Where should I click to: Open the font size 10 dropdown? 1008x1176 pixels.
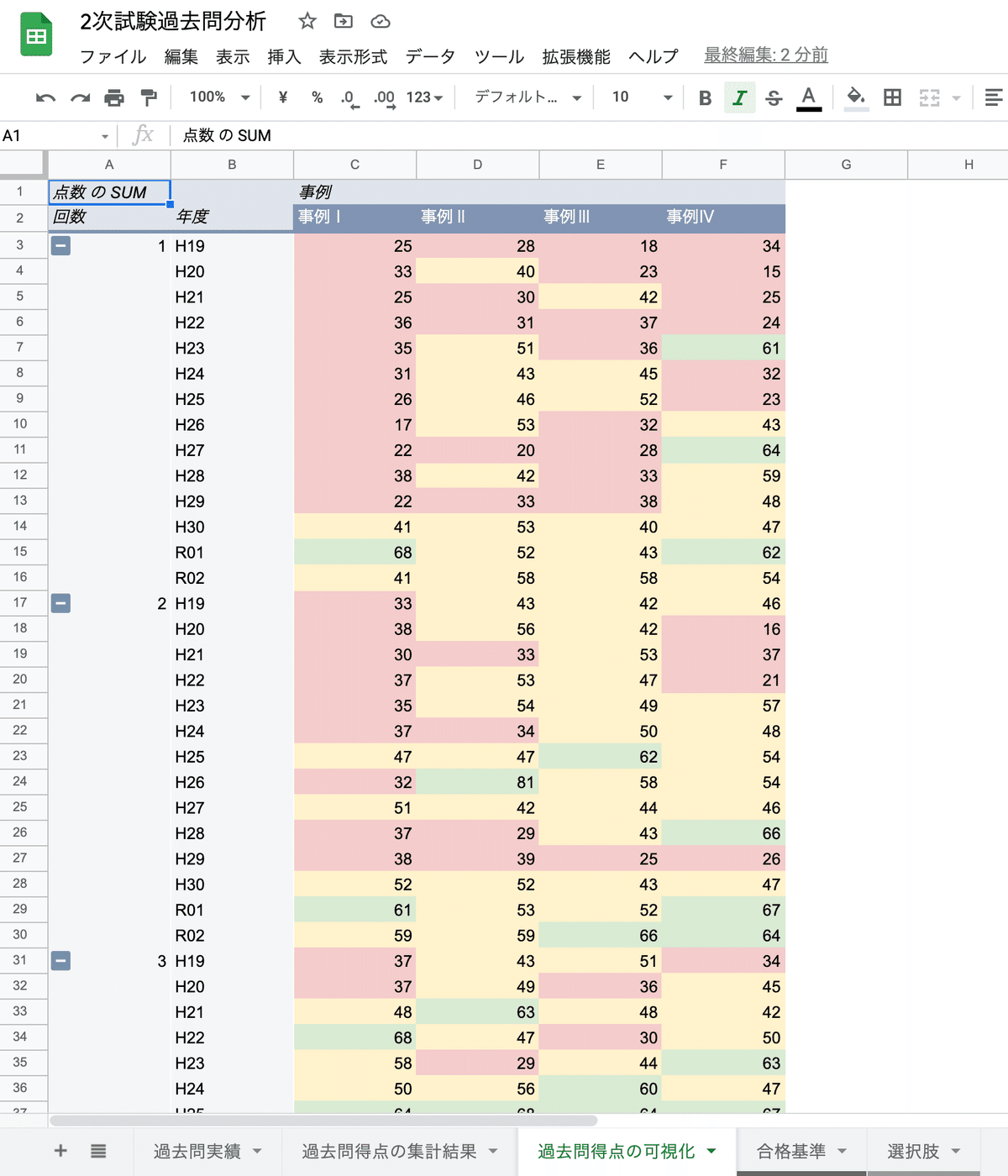pos(642,97)
